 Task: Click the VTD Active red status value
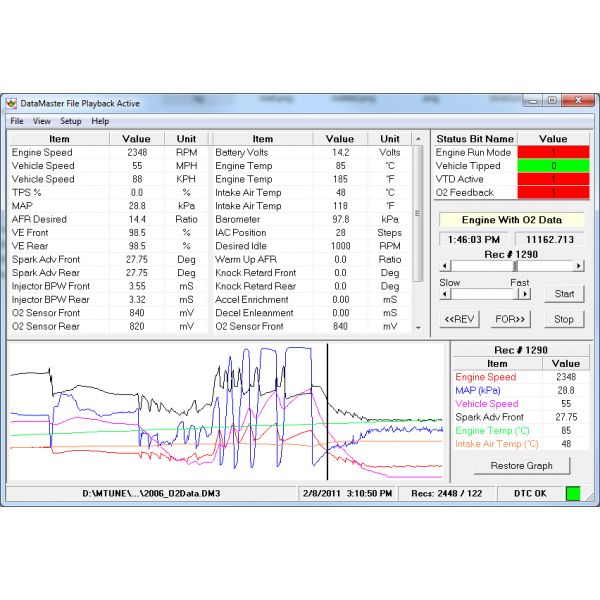tap(553, 179)
